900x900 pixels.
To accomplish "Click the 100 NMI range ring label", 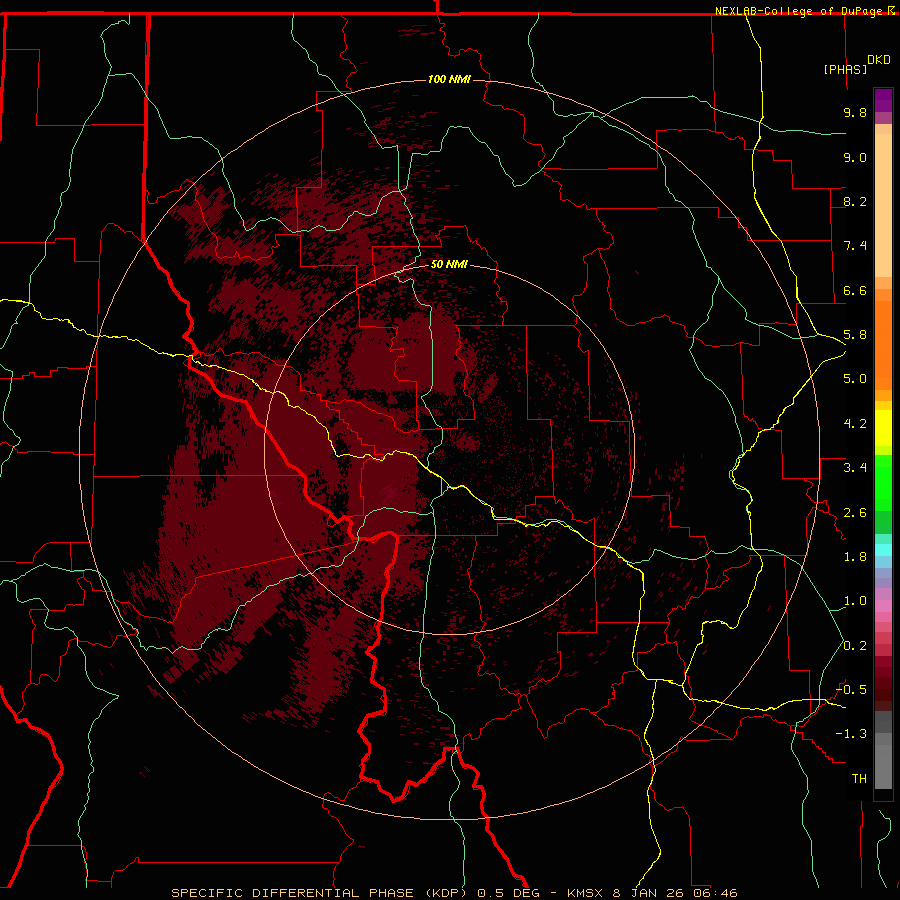I will coord(449,79).
